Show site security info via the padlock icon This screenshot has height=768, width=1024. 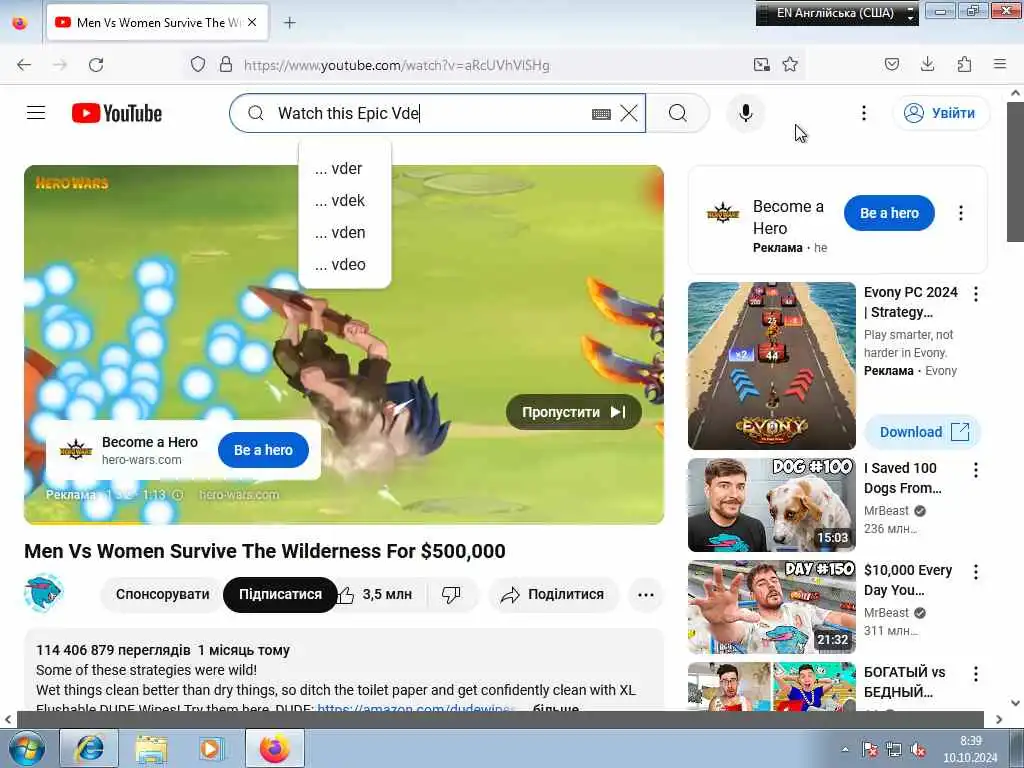pyautogui.click(x=226, y=65)
